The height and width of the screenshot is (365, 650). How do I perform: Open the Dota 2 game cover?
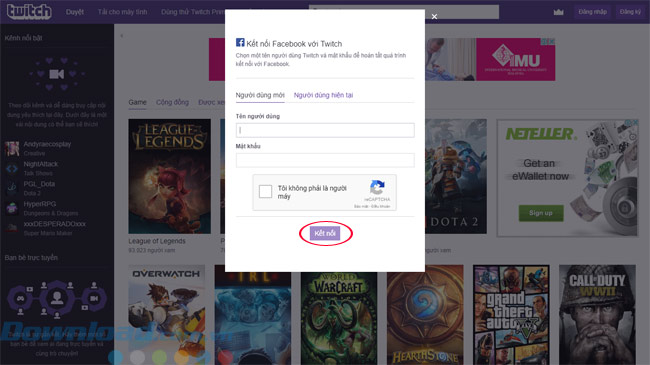pos(456,176)
